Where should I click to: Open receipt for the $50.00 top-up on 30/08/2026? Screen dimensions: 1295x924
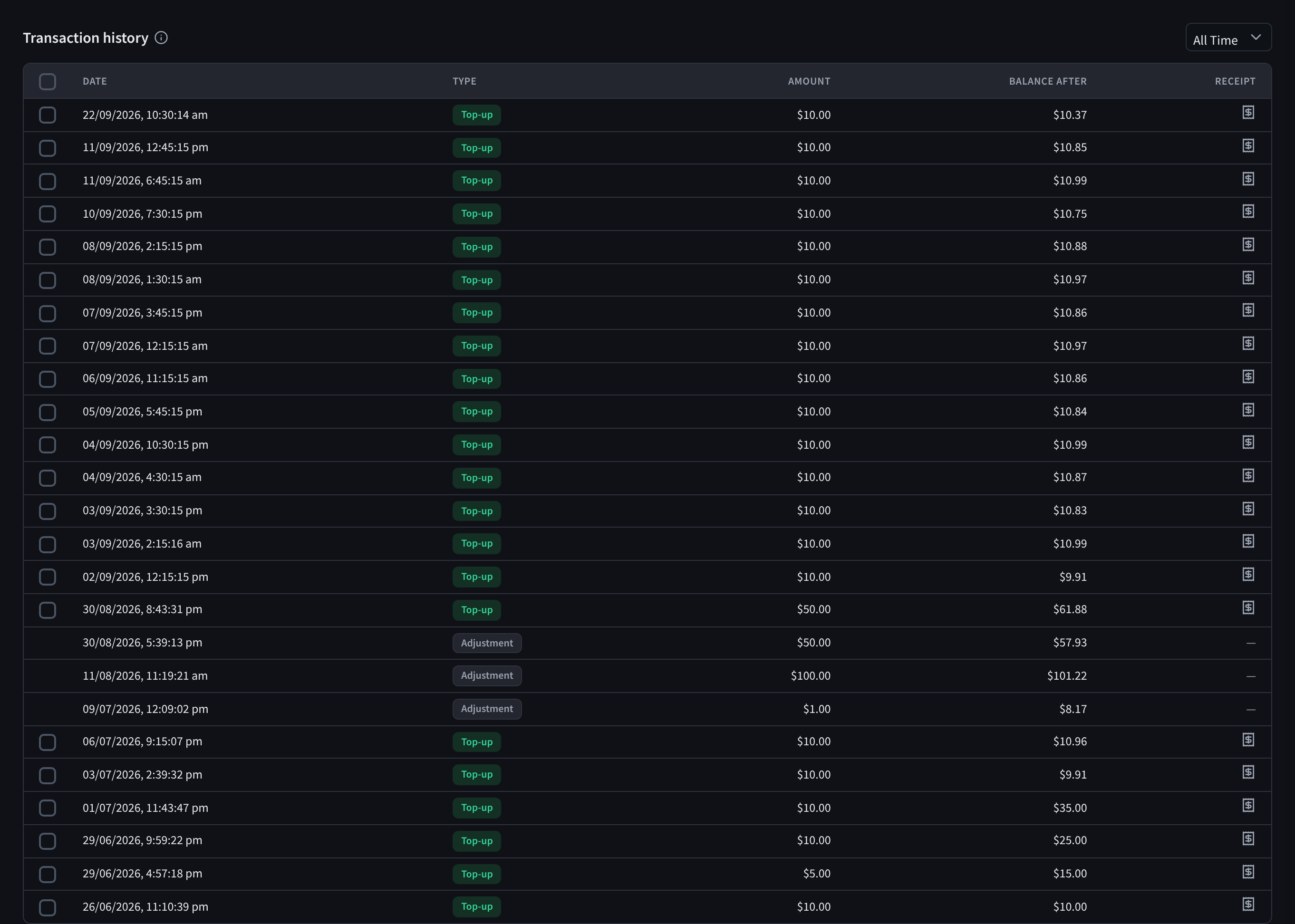(1248, 607)
